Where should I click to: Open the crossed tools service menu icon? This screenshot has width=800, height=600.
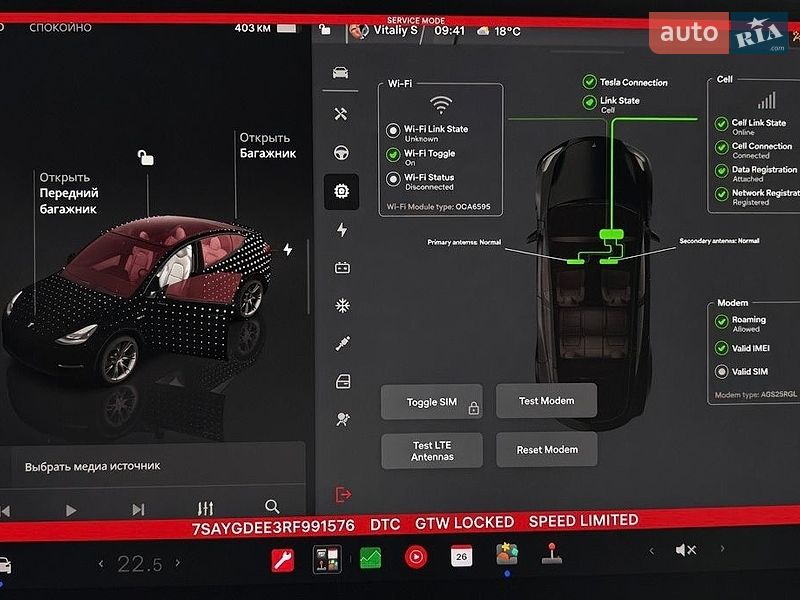click(341, 113)
